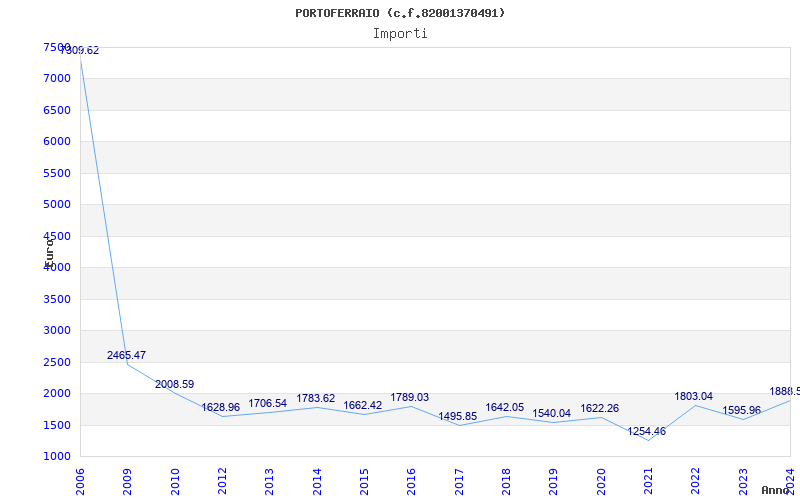Click the PORTOFERRAIO chart title

(x=400, y=13)
